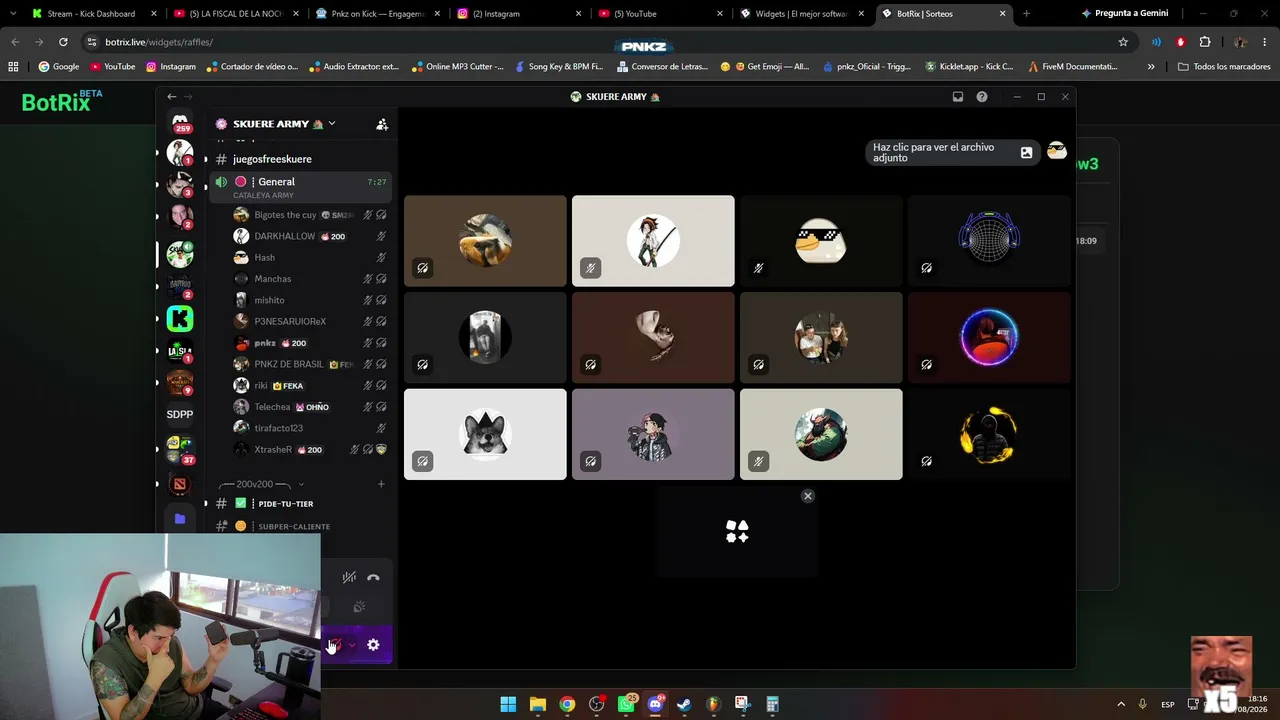Click the yellow flame hooded avatar tile
This screenshot has height=720, width=1280.
pyautogui.click(x=989, y=434)
